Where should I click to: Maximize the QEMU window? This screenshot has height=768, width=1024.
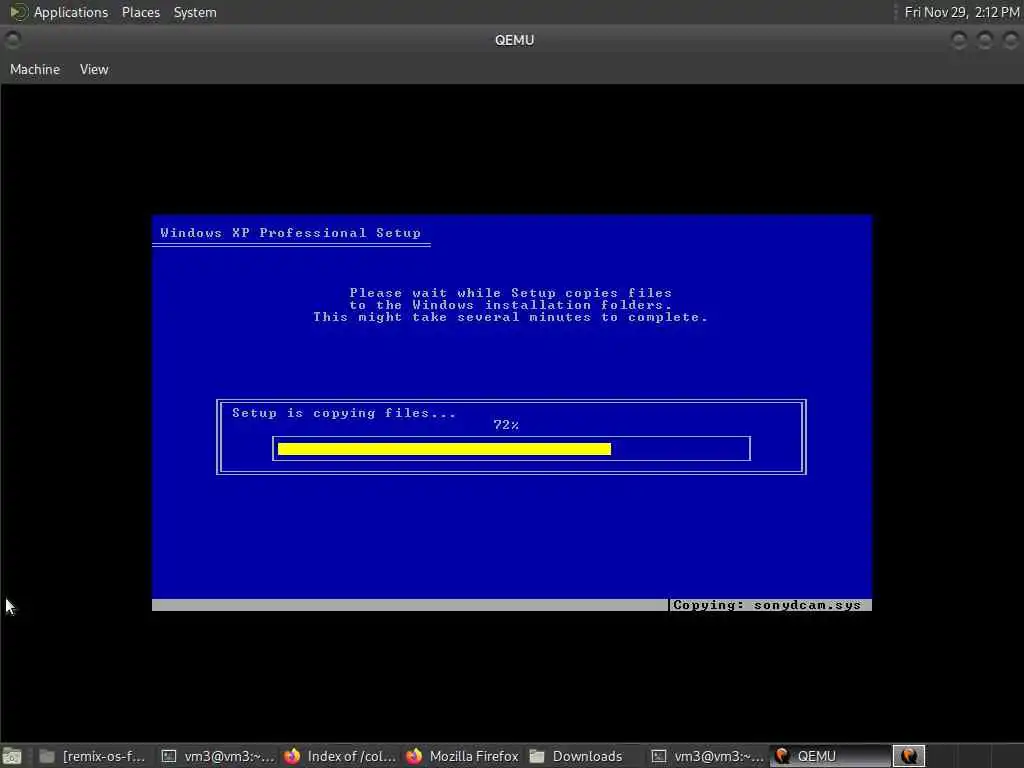point(985,40)
